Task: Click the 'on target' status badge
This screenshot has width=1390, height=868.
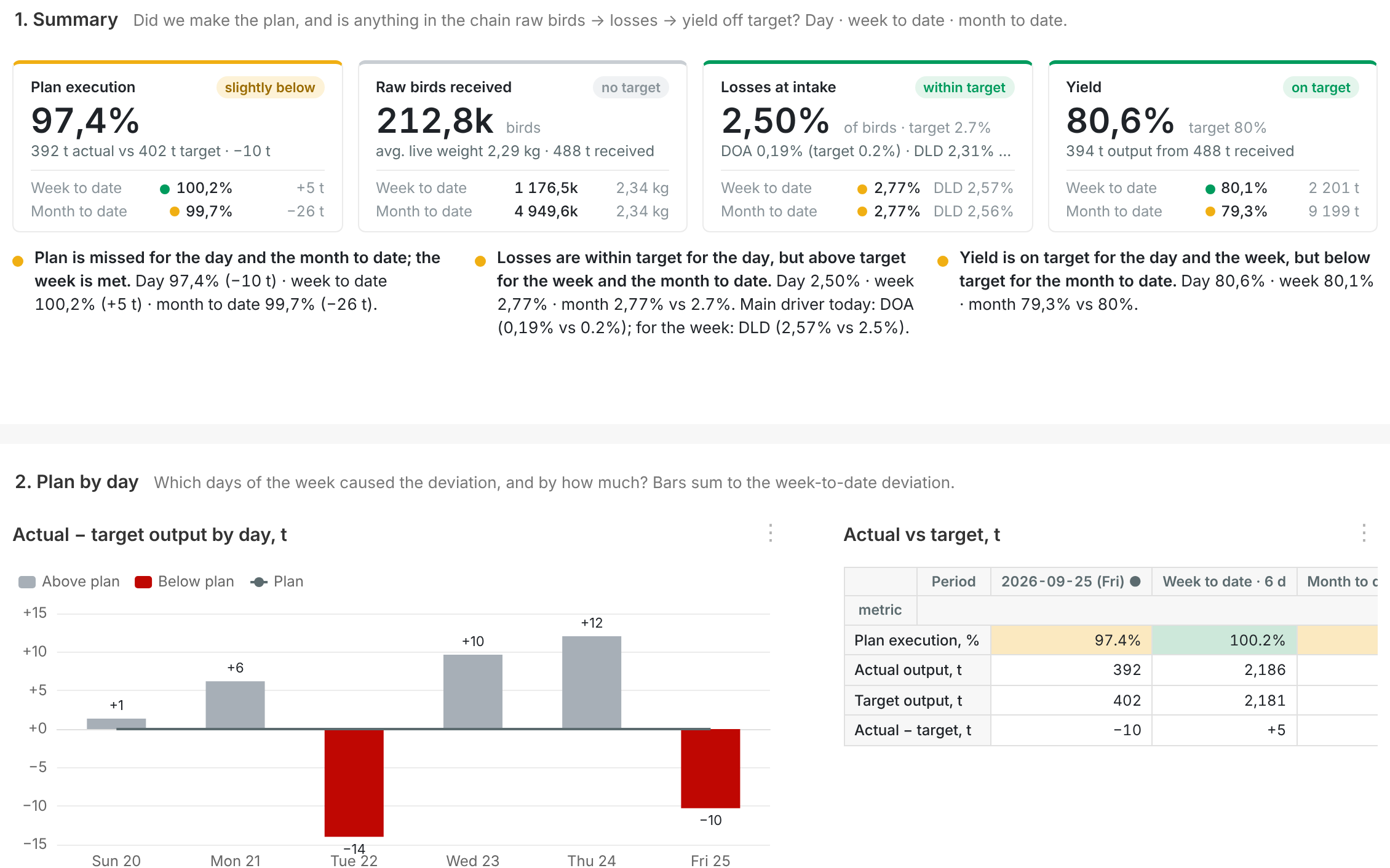Action: pos(1321,87)
